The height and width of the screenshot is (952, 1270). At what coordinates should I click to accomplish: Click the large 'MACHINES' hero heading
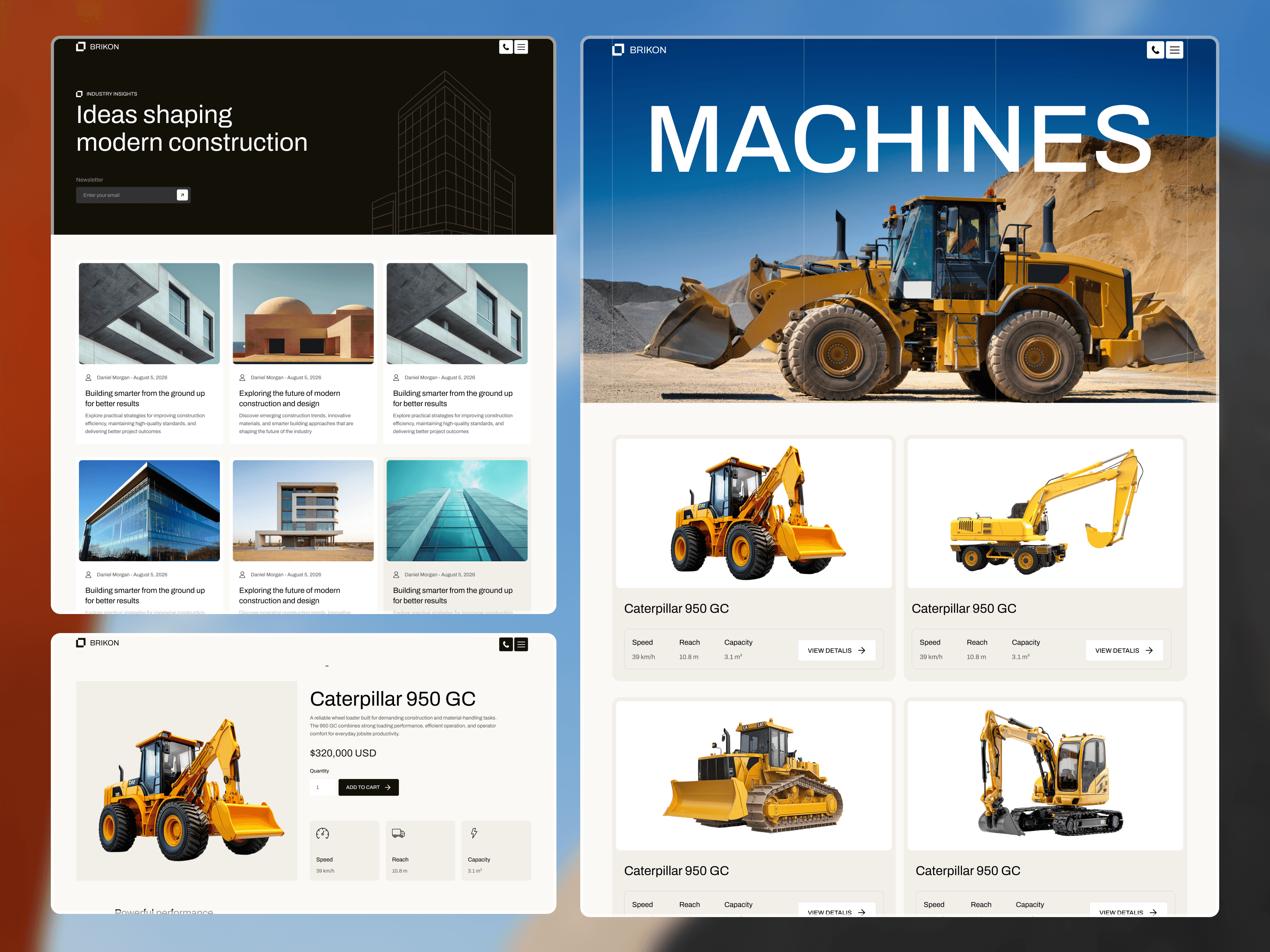(900, 139)
